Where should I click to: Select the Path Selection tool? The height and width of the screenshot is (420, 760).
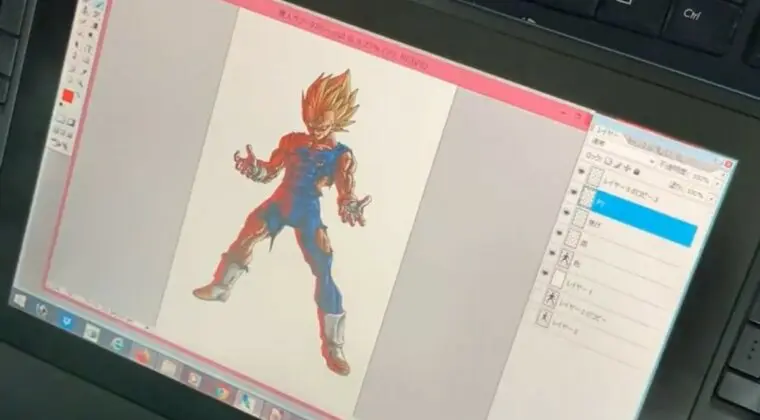click(77, 45)
